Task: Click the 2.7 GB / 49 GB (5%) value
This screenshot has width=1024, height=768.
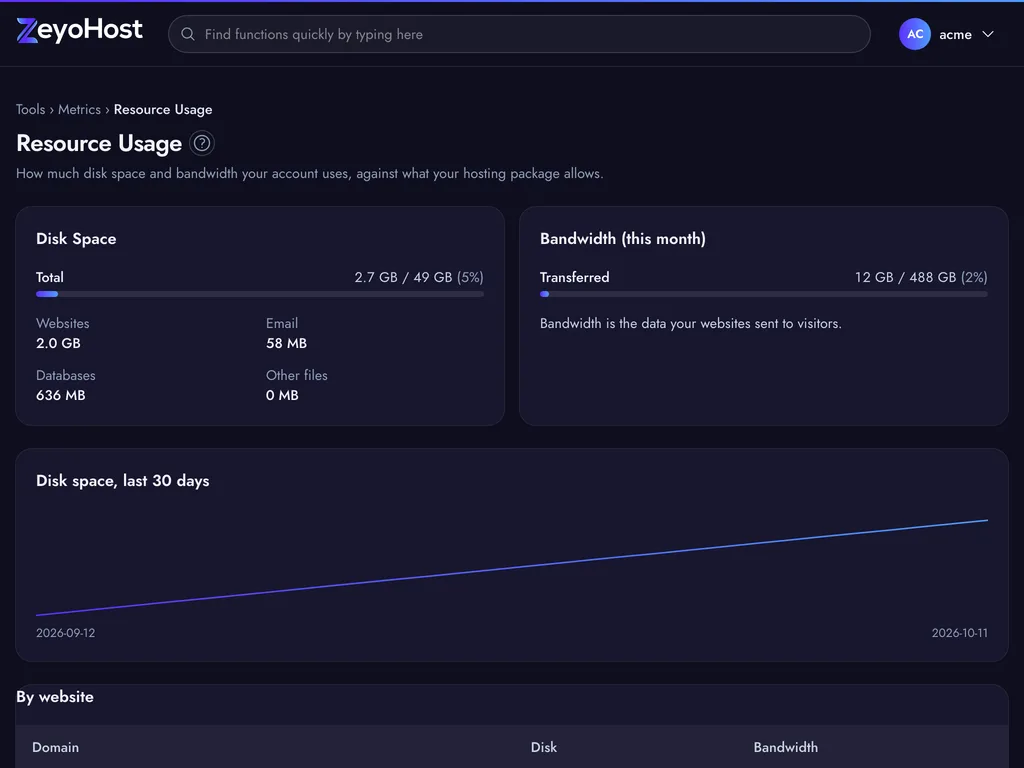Action: point(419,277)
